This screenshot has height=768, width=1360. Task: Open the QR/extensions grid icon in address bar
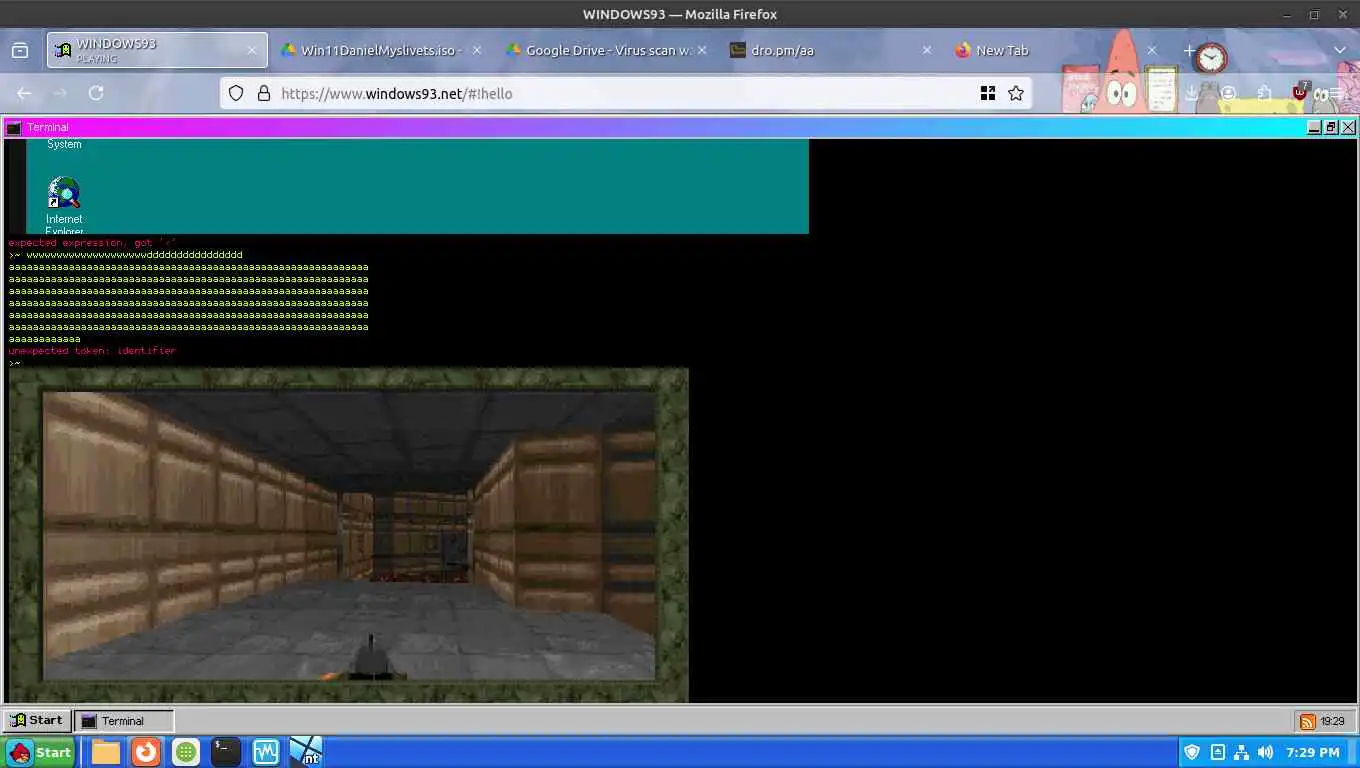(x=988, y=93)
